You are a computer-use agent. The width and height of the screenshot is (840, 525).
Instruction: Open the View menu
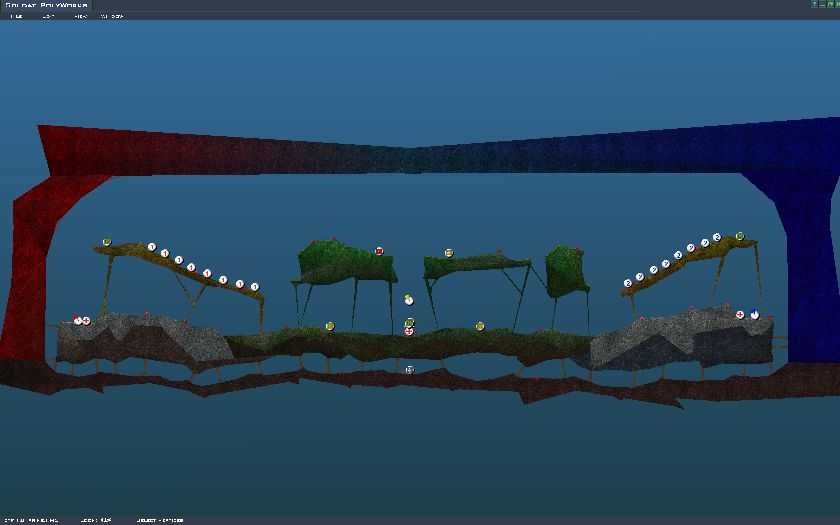tap(81, 16)
